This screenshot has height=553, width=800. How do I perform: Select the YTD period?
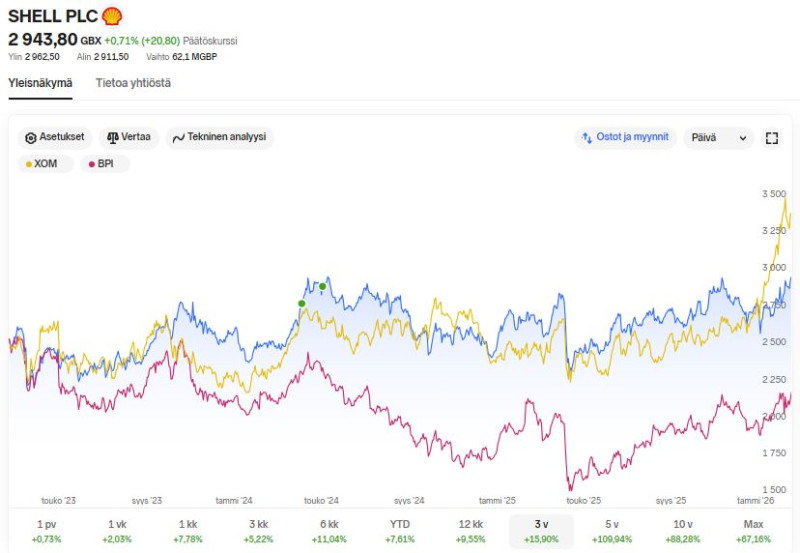(400, 532)
